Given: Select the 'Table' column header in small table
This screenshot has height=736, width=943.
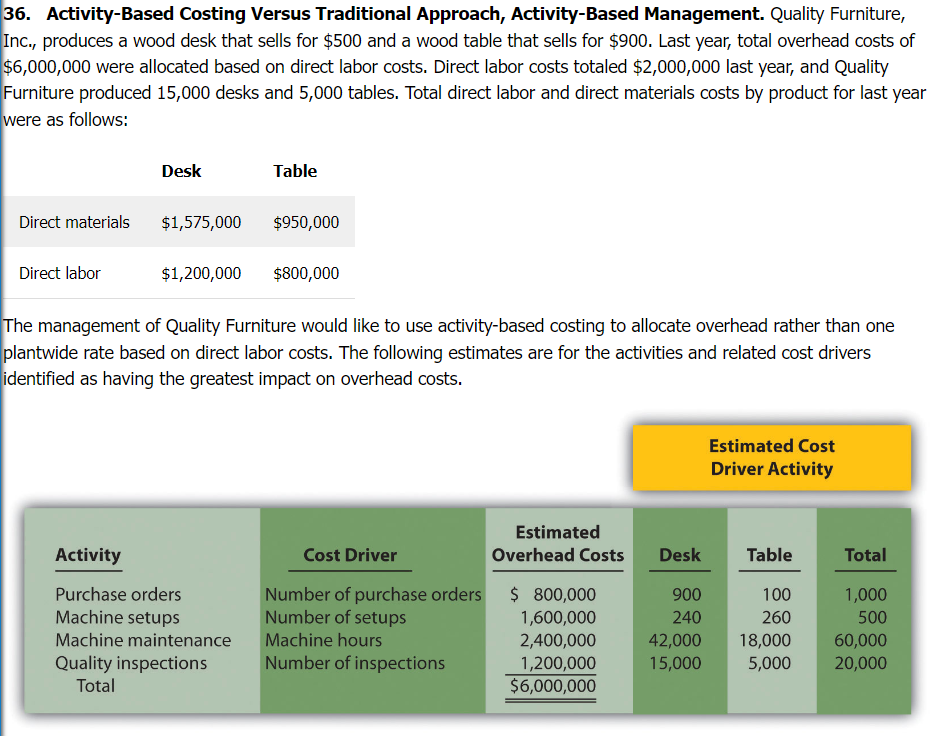Looking at the screenshot, I should (x=295, y=171).
